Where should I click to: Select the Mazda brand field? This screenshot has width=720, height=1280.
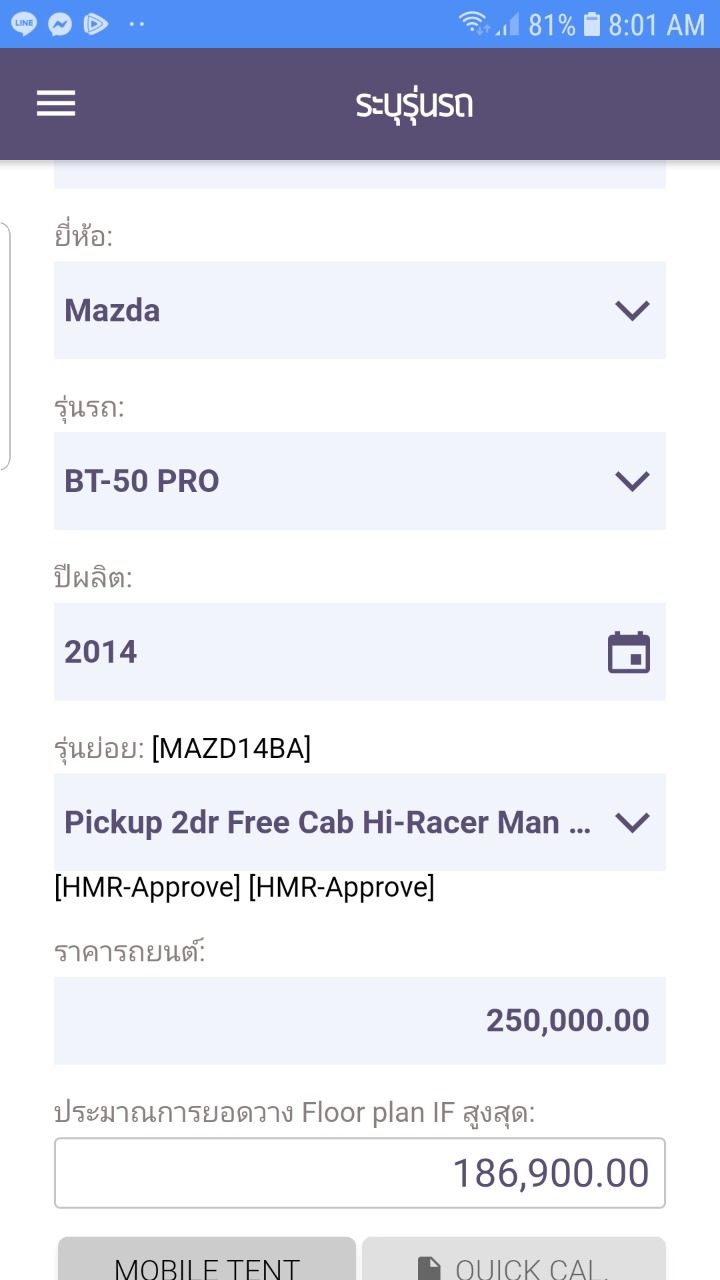click(330, 311)
